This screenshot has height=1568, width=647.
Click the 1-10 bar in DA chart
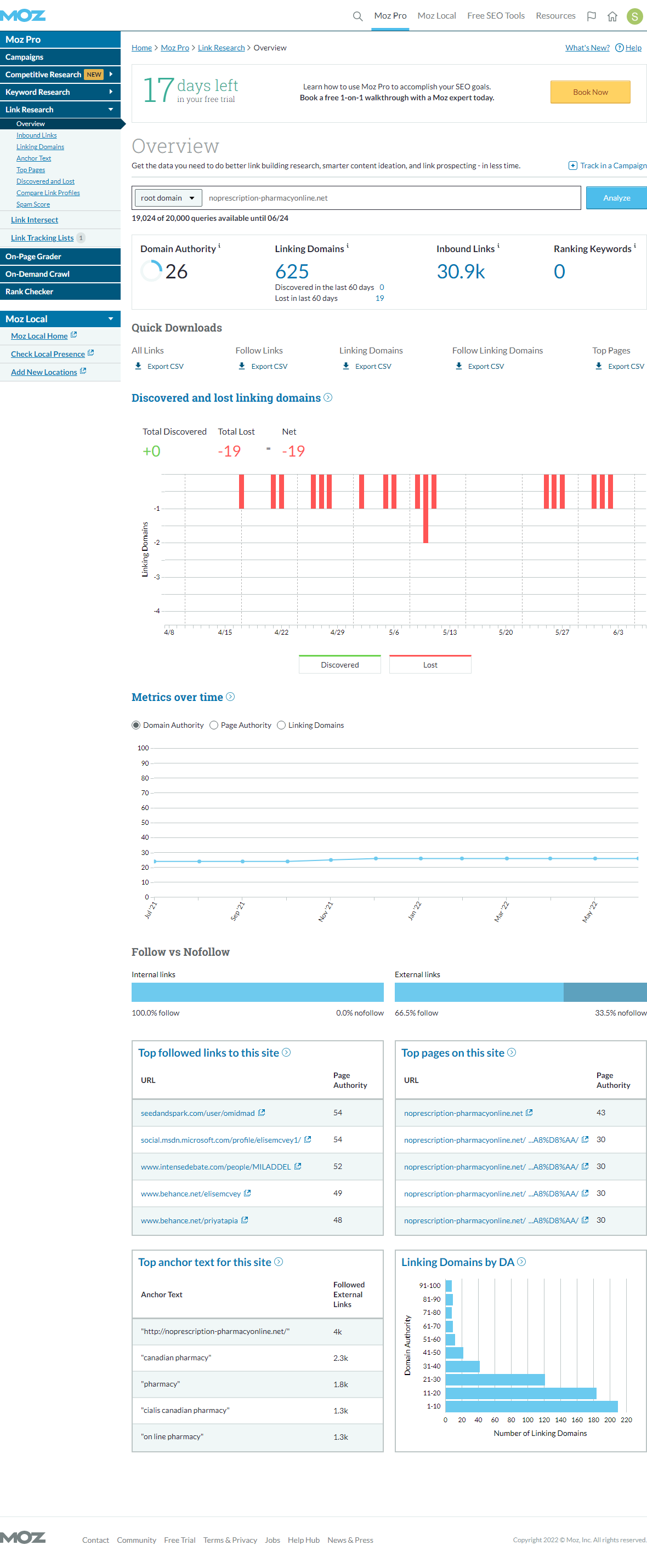[x=532, y=1406]
